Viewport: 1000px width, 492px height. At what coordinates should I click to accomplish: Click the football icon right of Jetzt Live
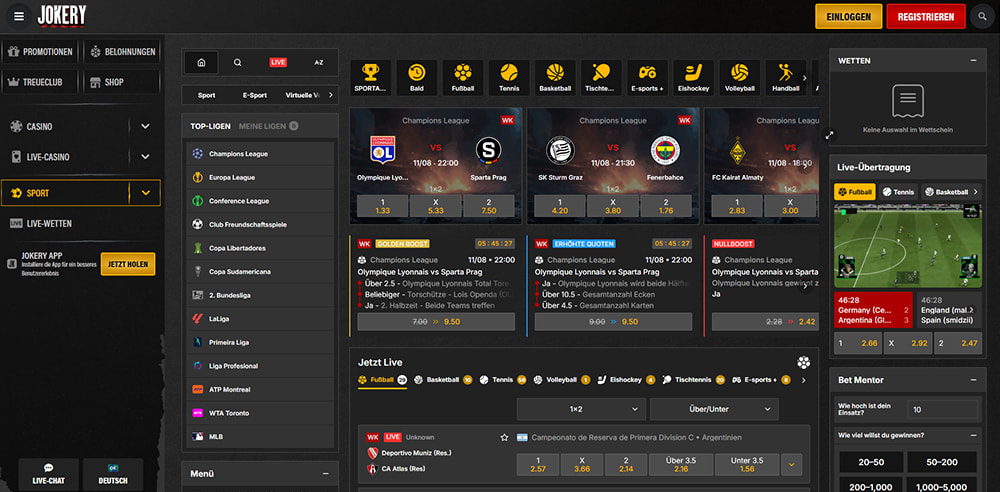[x=804, y=362]
